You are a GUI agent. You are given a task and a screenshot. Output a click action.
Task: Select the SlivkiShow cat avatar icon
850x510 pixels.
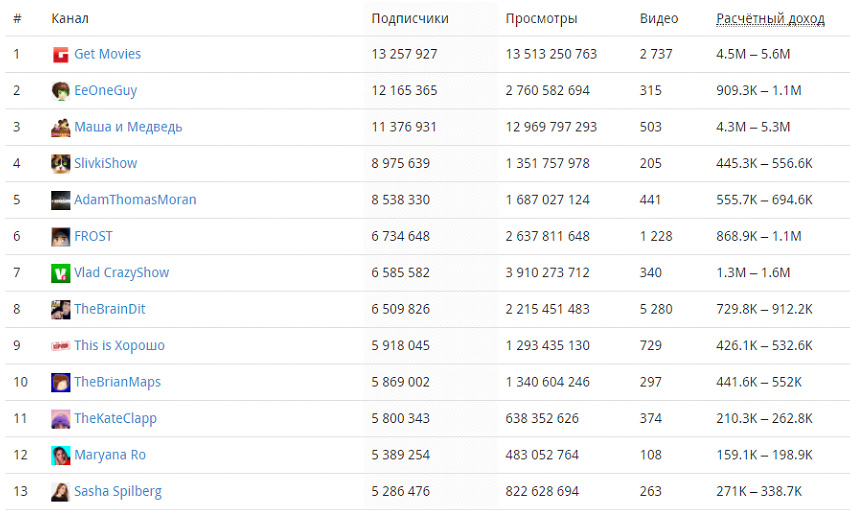click(61, 164)
